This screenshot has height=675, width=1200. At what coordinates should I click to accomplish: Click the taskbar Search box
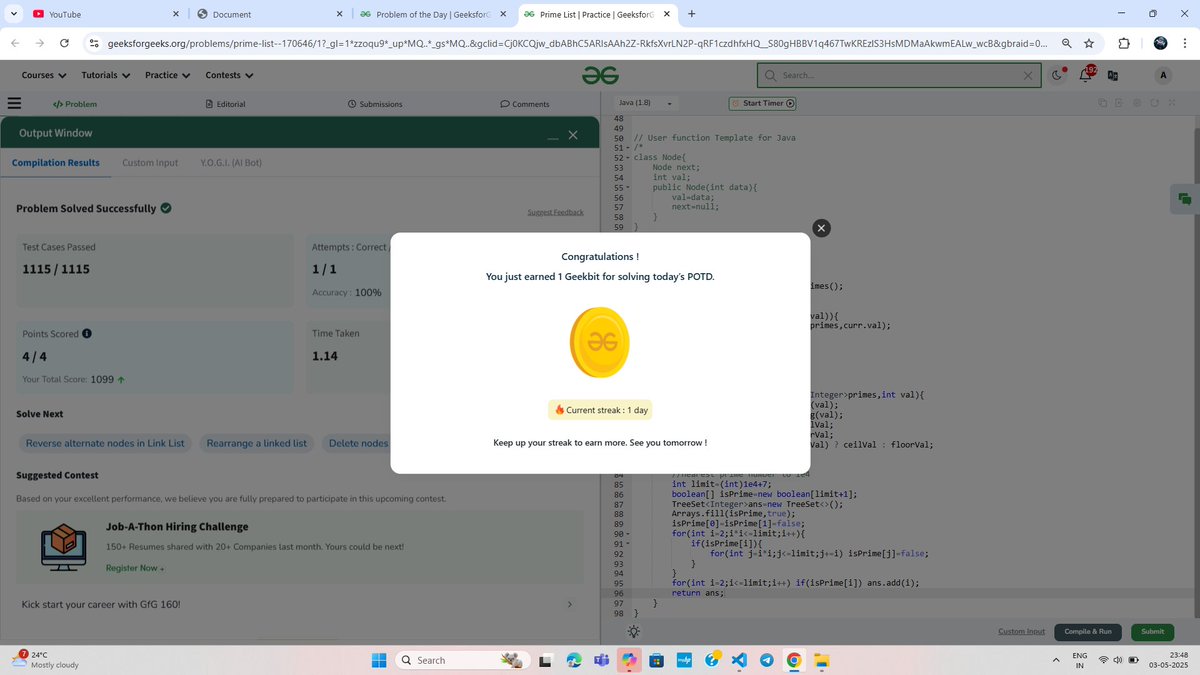[462, 660]
